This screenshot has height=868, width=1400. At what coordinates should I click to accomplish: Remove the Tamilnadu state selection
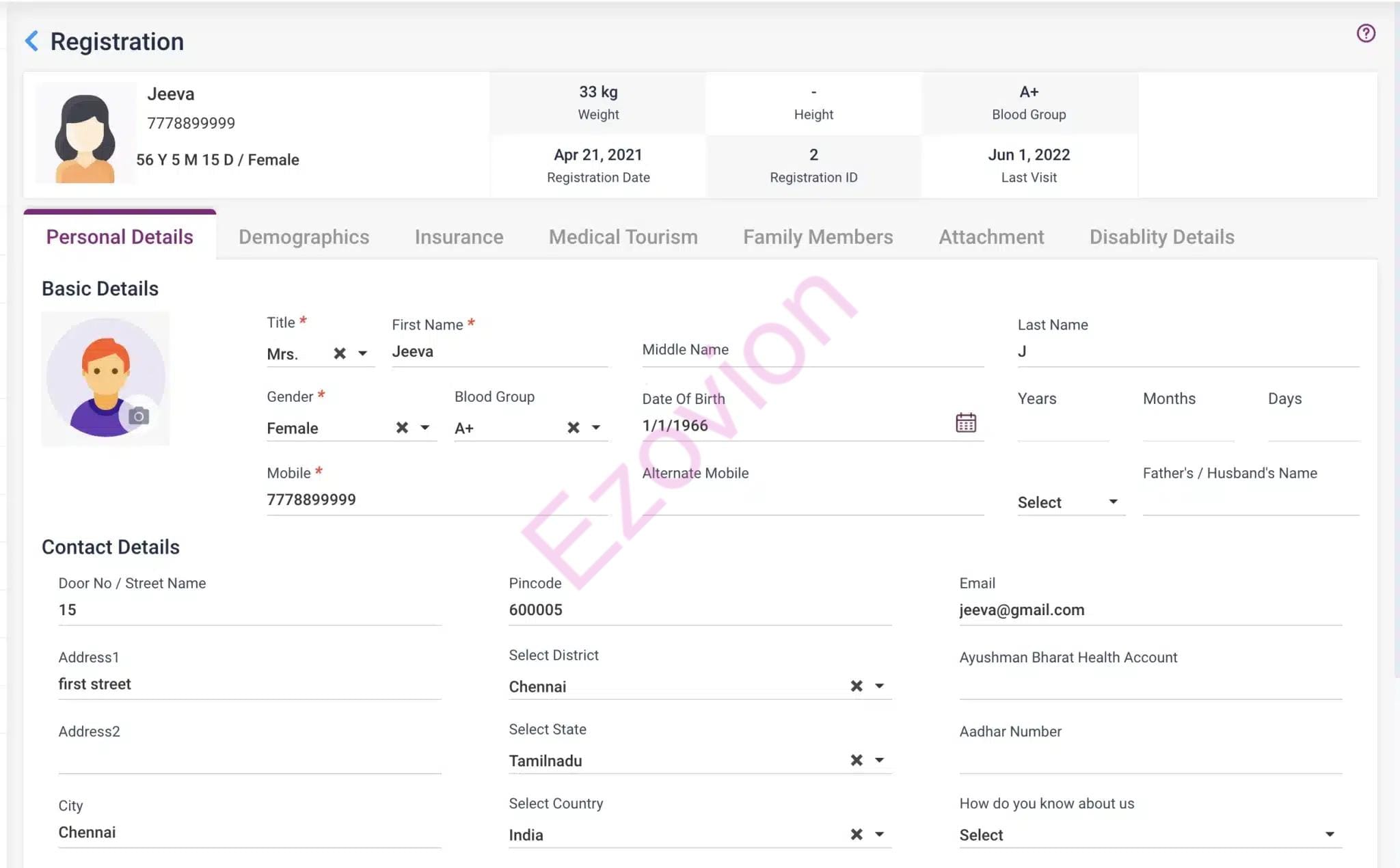click(856, 760)
